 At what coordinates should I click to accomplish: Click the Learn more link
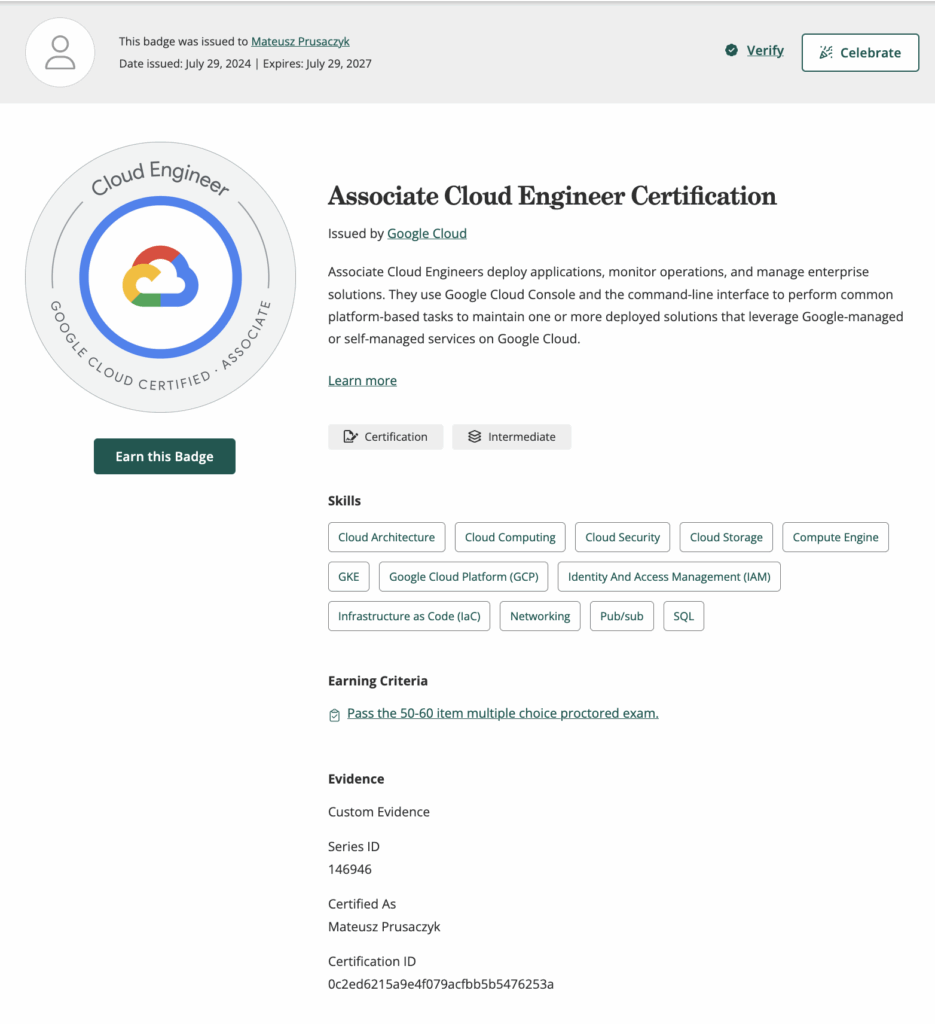point(362,380)
